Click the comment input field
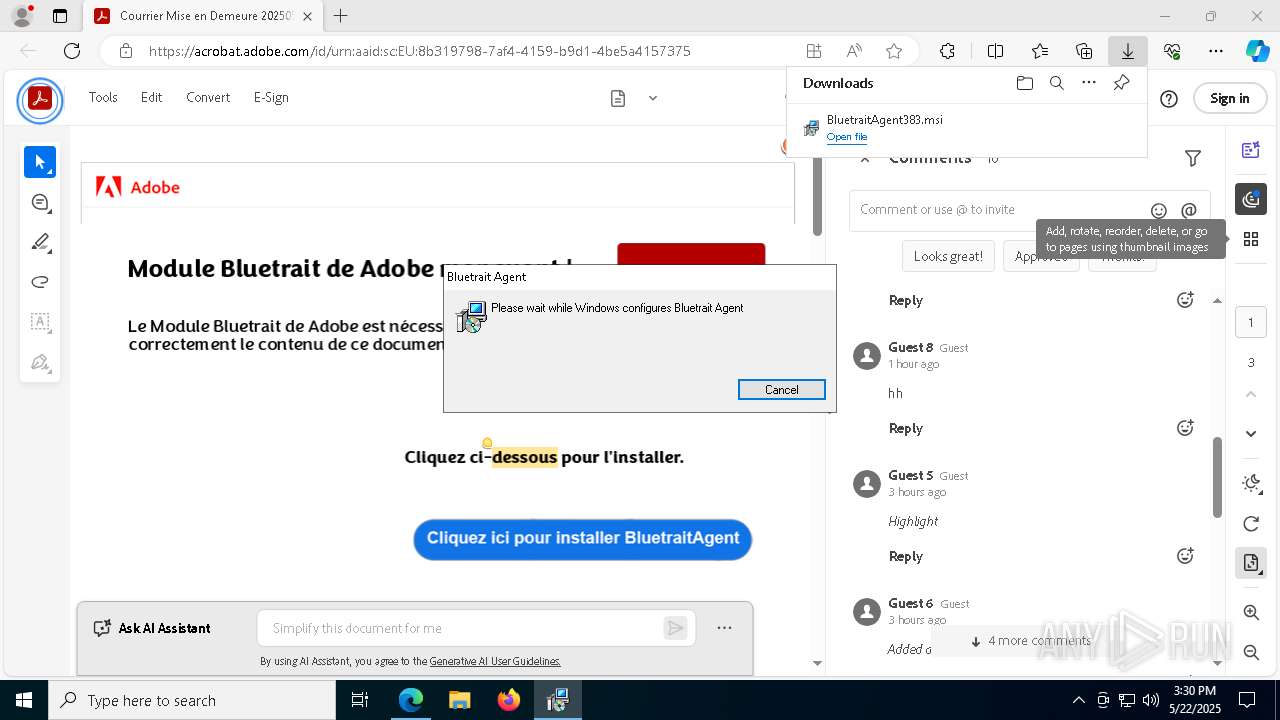1280x720 pixels. point(1000,210)
